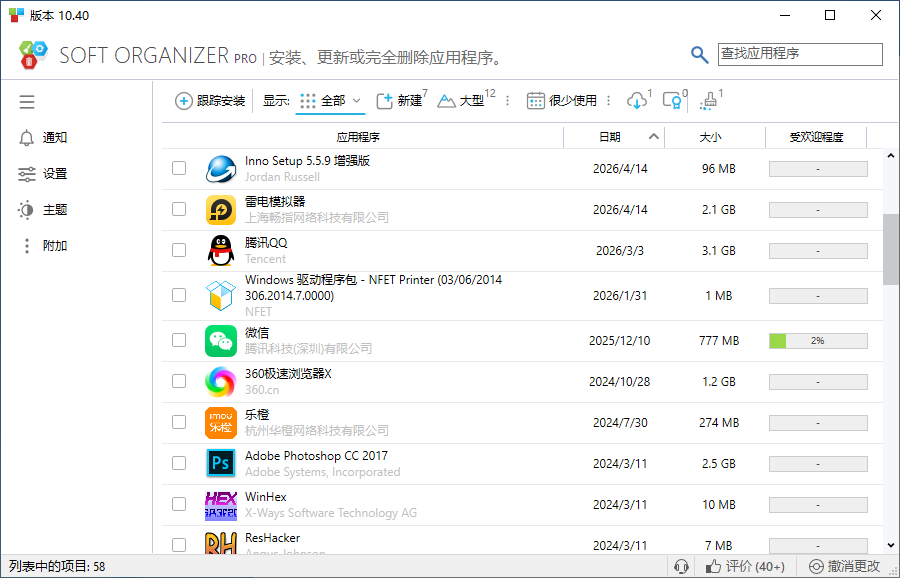
Task: Click the headset support icon
Action: (682, 566)
